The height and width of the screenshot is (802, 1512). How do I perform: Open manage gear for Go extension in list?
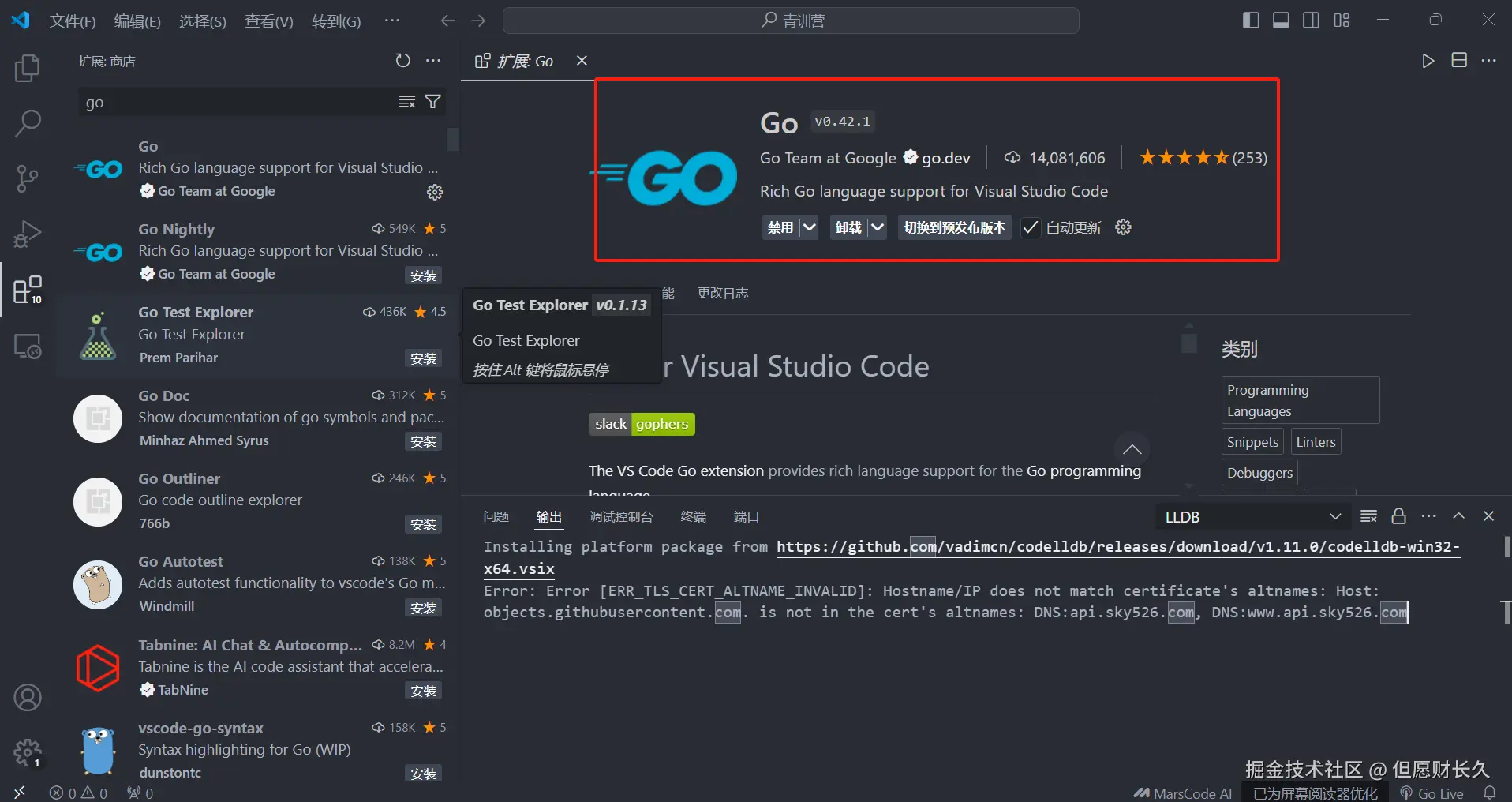[x=435, y=192]
